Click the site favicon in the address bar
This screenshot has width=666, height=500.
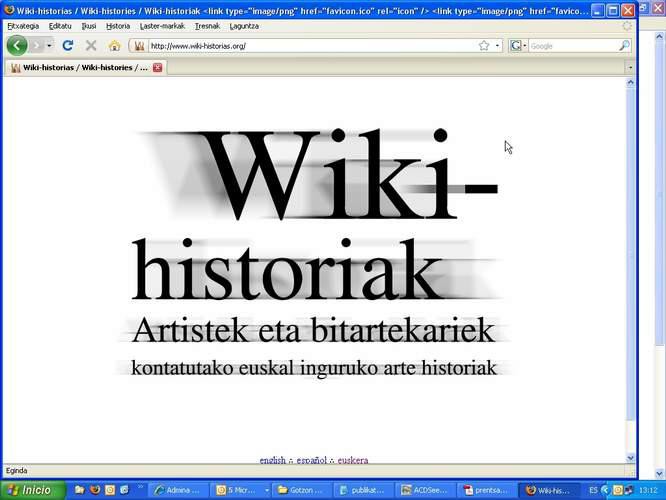click(139, 46)
